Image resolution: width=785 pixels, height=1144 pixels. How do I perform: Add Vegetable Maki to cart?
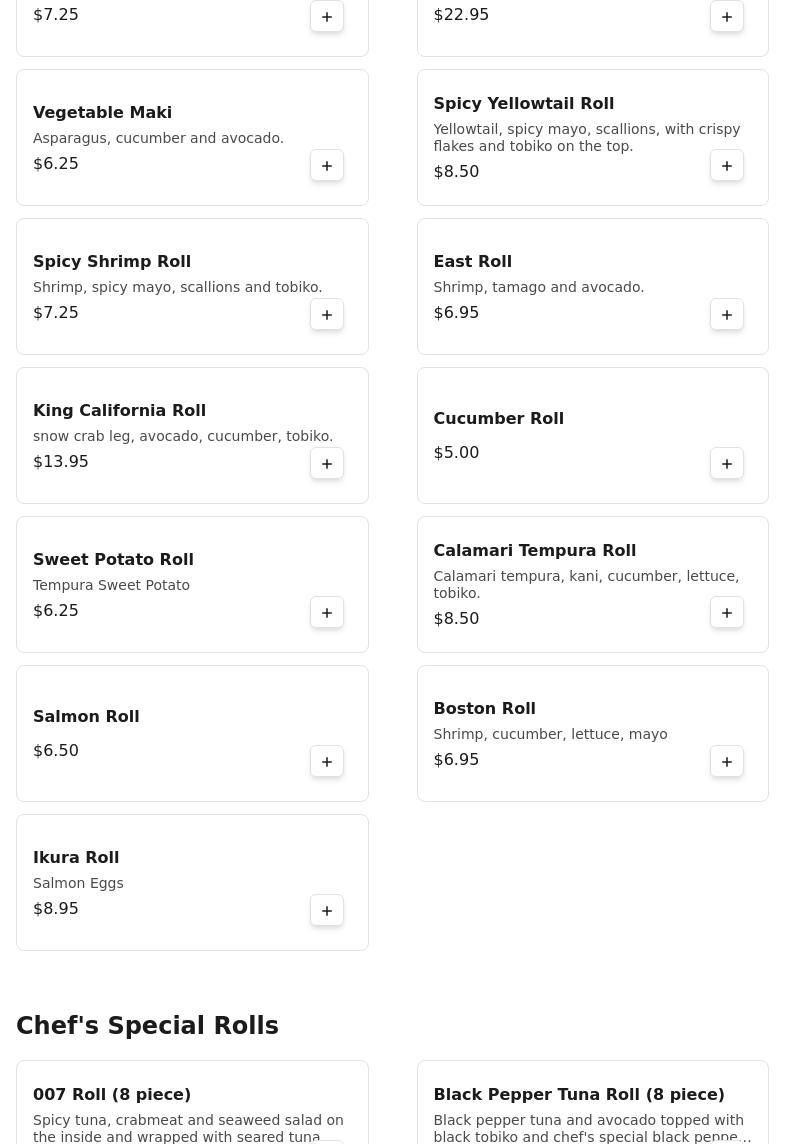[327, 165]
